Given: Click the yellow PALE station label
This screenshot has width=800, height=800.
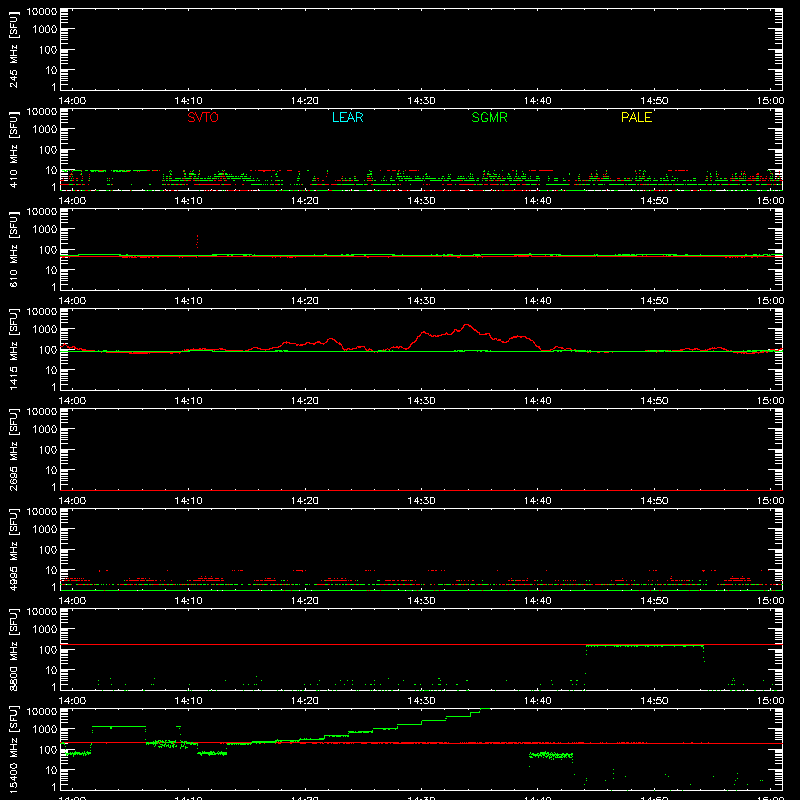Looking at the screenshot, I should (x=636, y=117).
